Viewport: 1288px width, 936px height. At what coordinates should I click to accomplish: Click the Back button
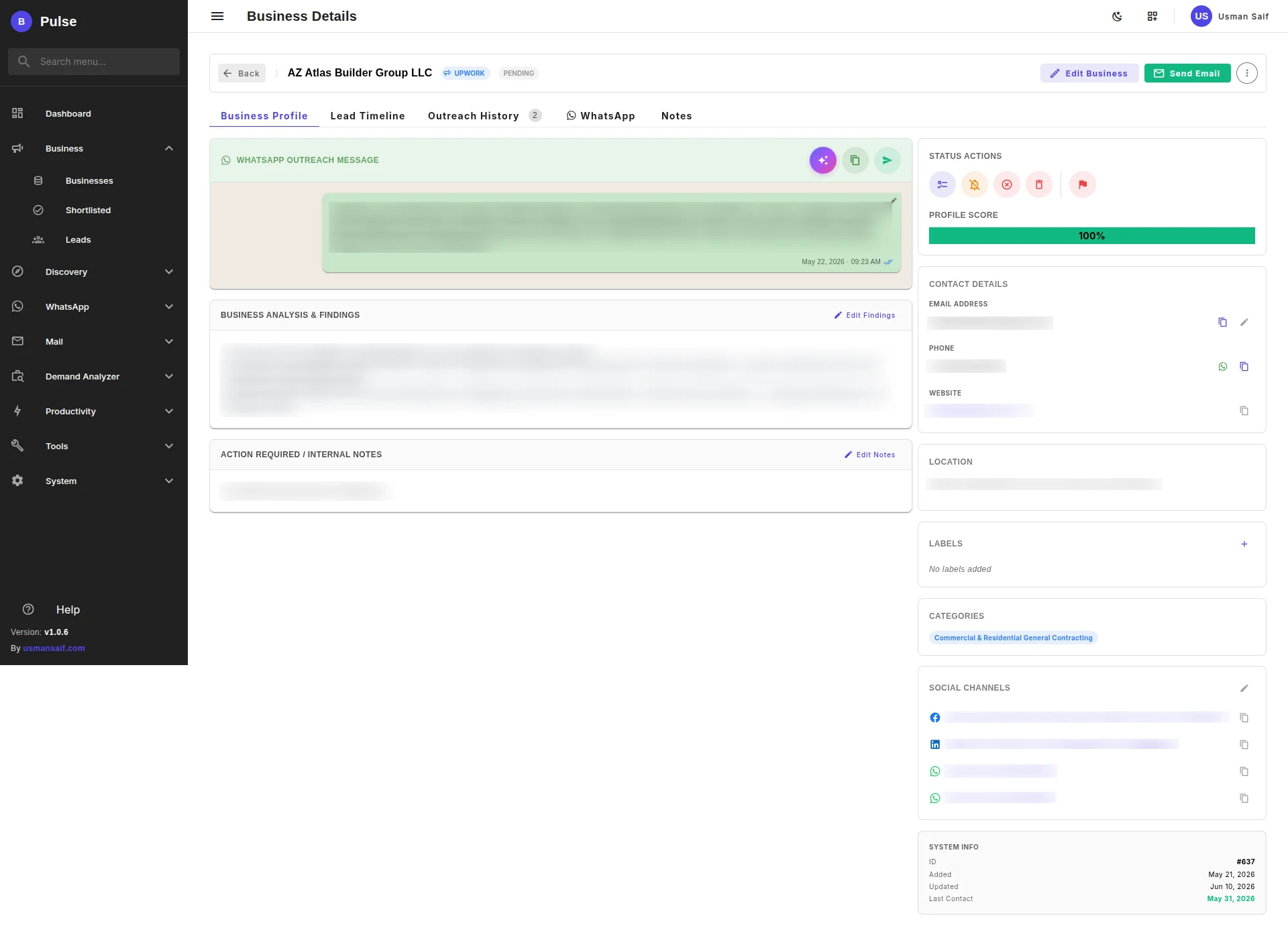[x=241, y=73]
